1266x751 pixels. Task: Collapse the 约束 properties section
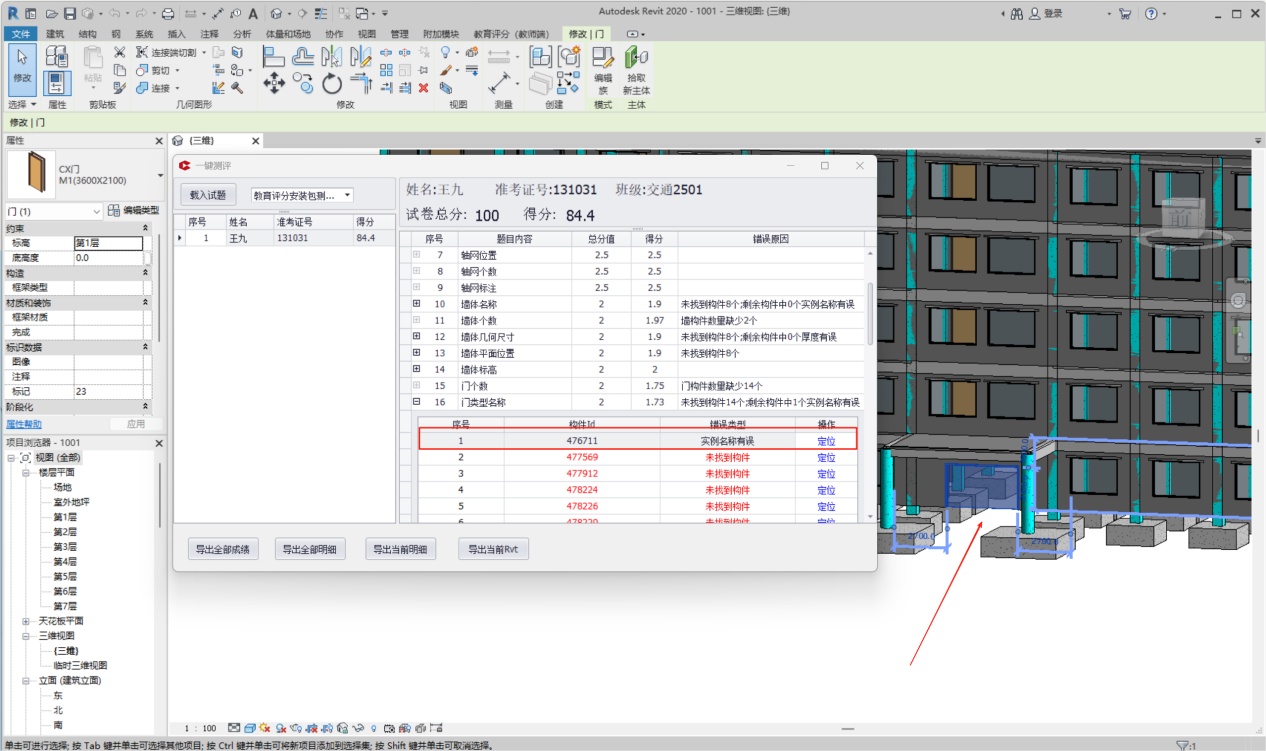click(x=147, y=229)
